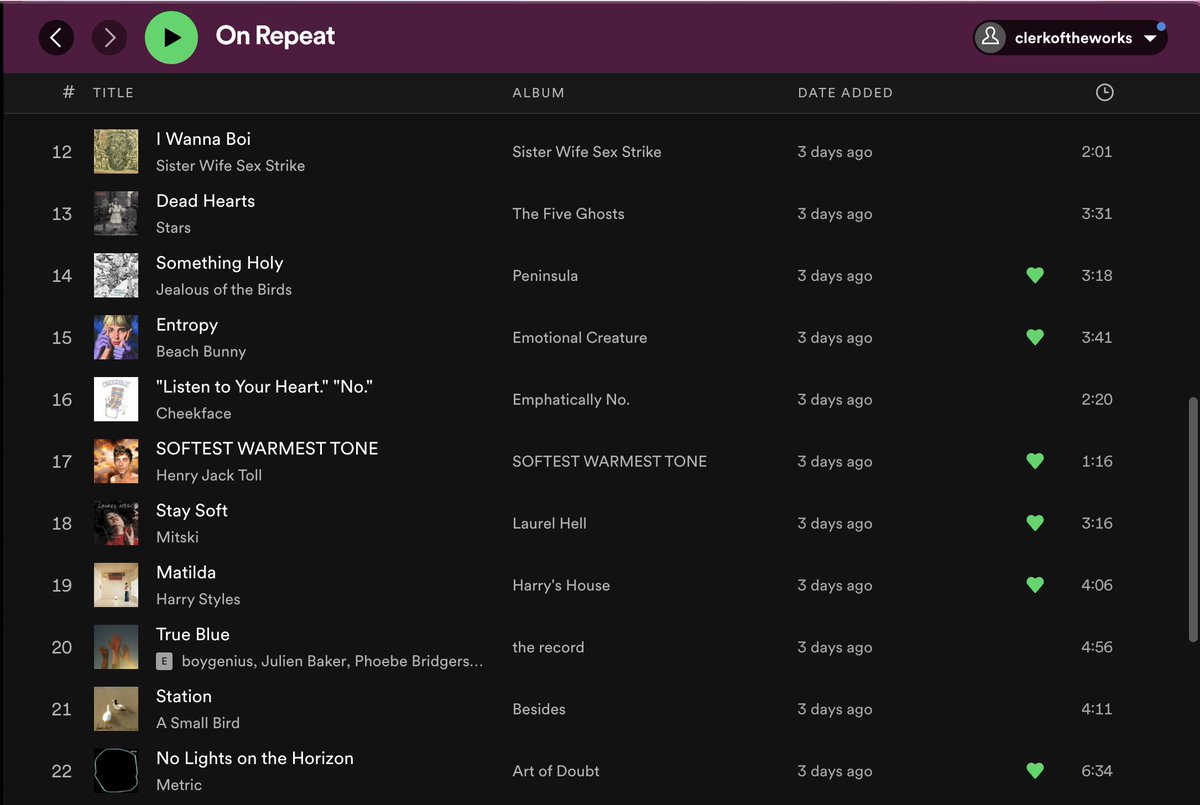
Task: Click the Dead Hearts album artwork
Action: (x=116, y=213)
